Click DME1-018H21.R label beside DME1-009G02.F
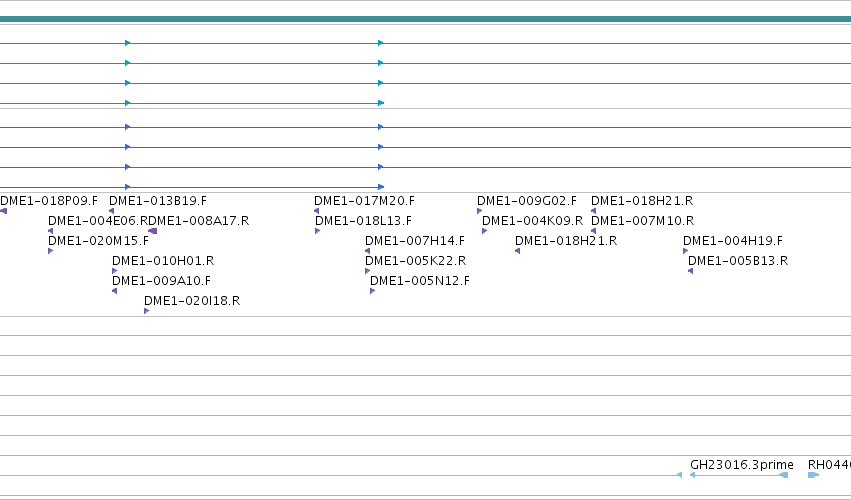This screenshot has width=851, height=500. (642, 201)
